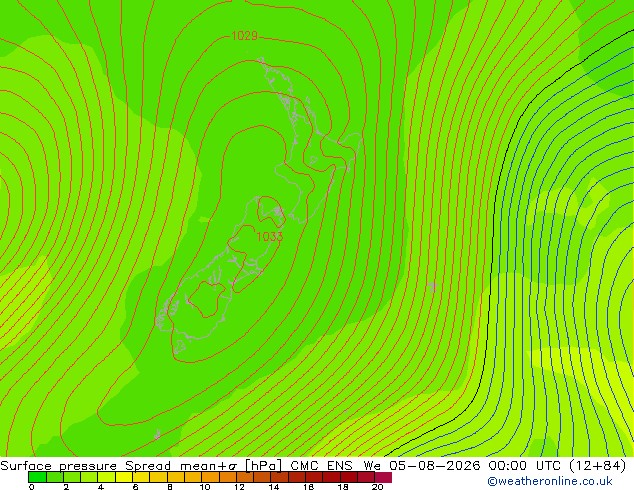
Task: Click legend scale label "18"
Action: pos(343,487)
